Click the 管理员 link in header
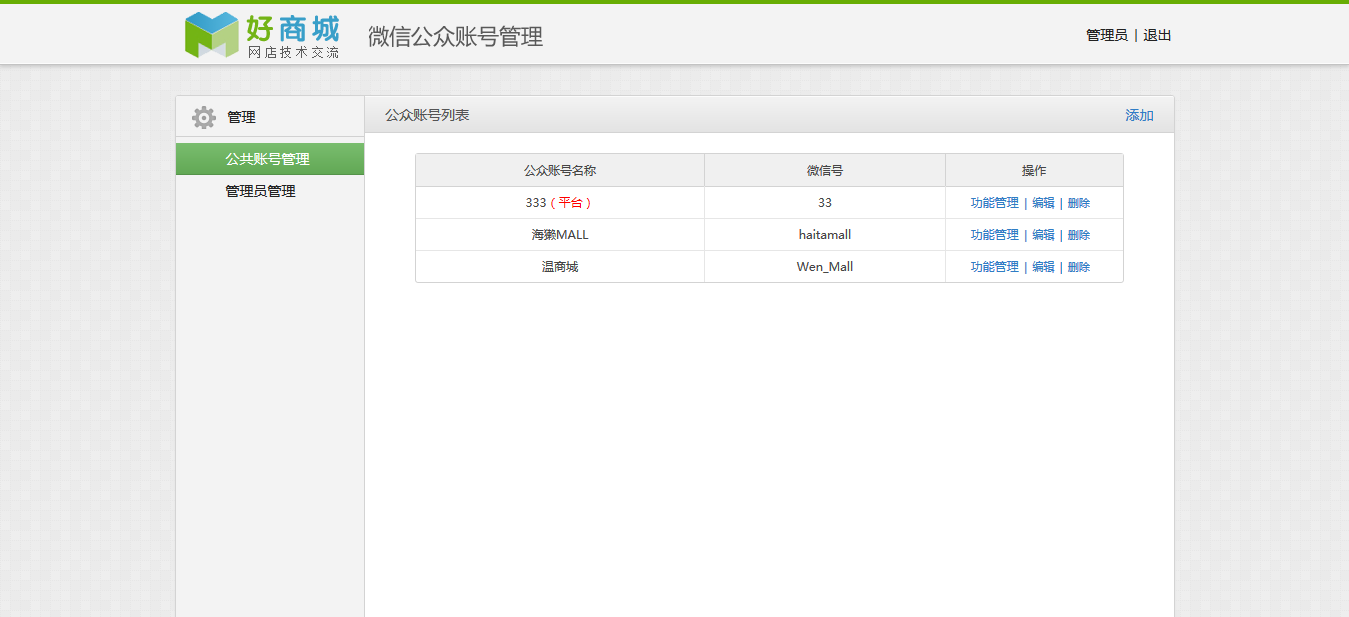1349x617 pixels. (1107, 35)
